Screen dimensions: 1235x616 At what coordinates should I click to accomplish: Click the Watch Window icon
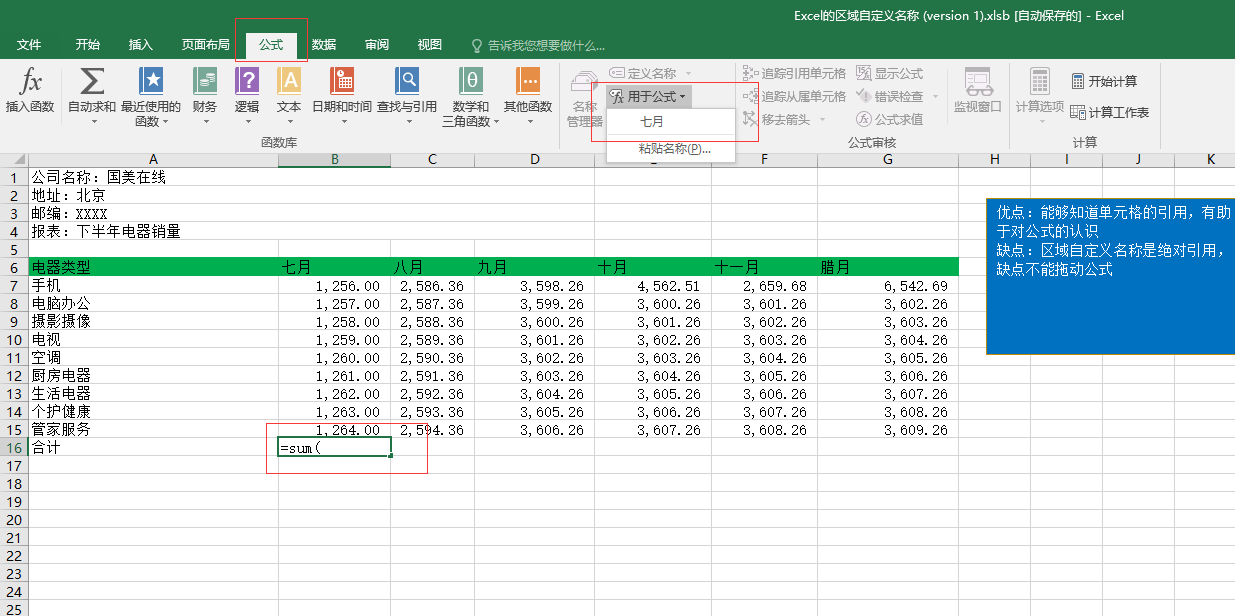(x=977, y=83)
